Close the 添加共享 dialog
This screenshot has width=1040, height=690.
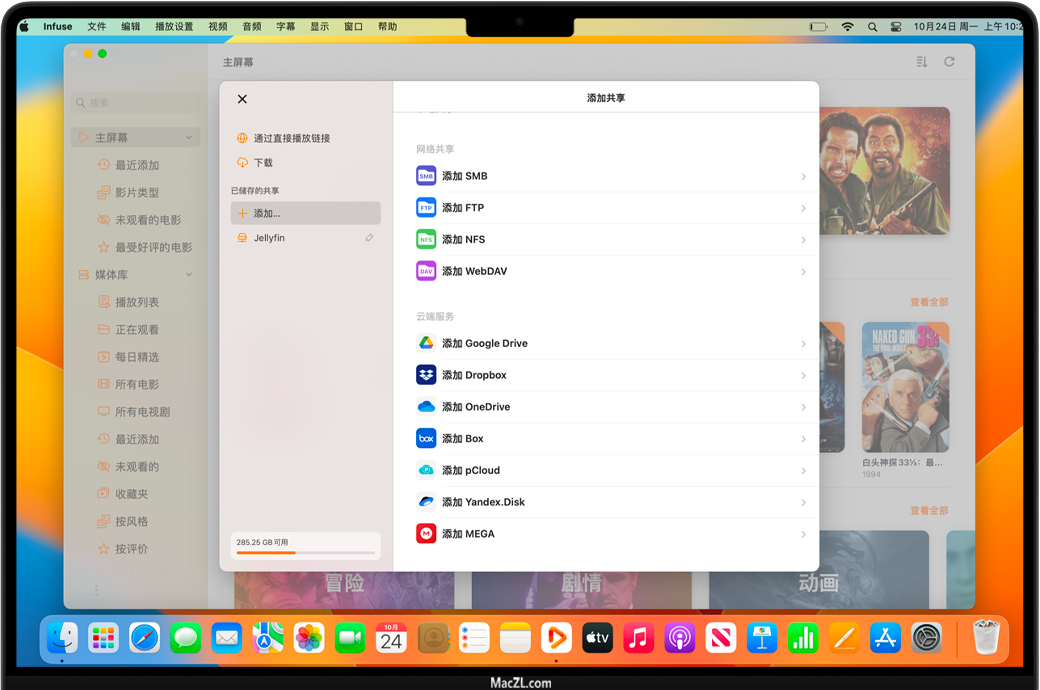pos(242,99)
